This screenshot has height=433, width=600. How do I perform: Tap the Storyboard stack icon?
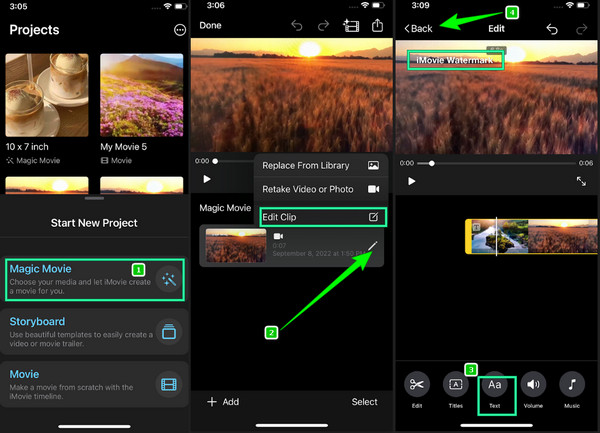point(169,332)
